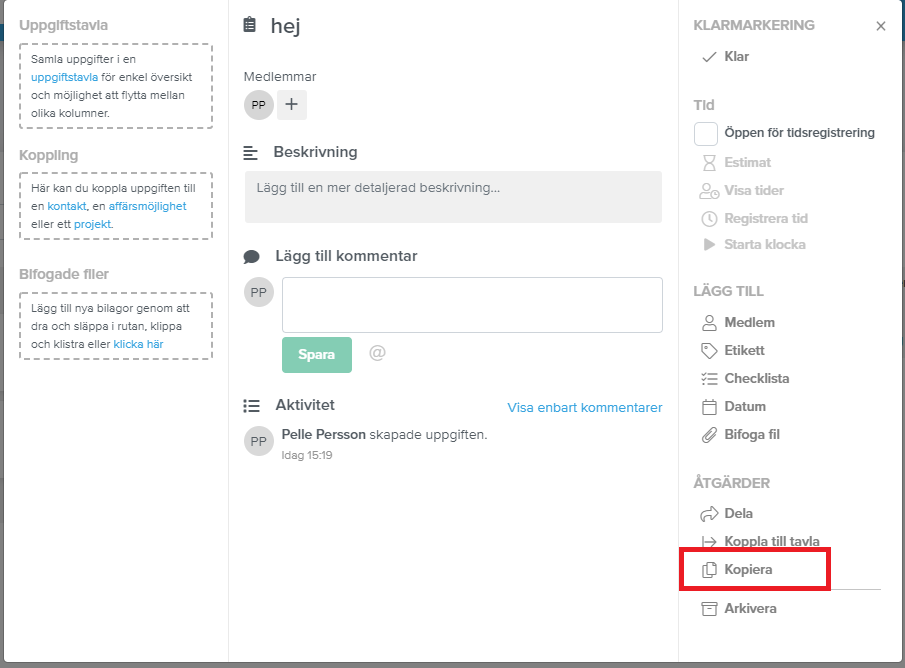Screen dimensions: 905x668
Task: Follow the uppgiftstavla link
Action: click(x=64, y=77)
